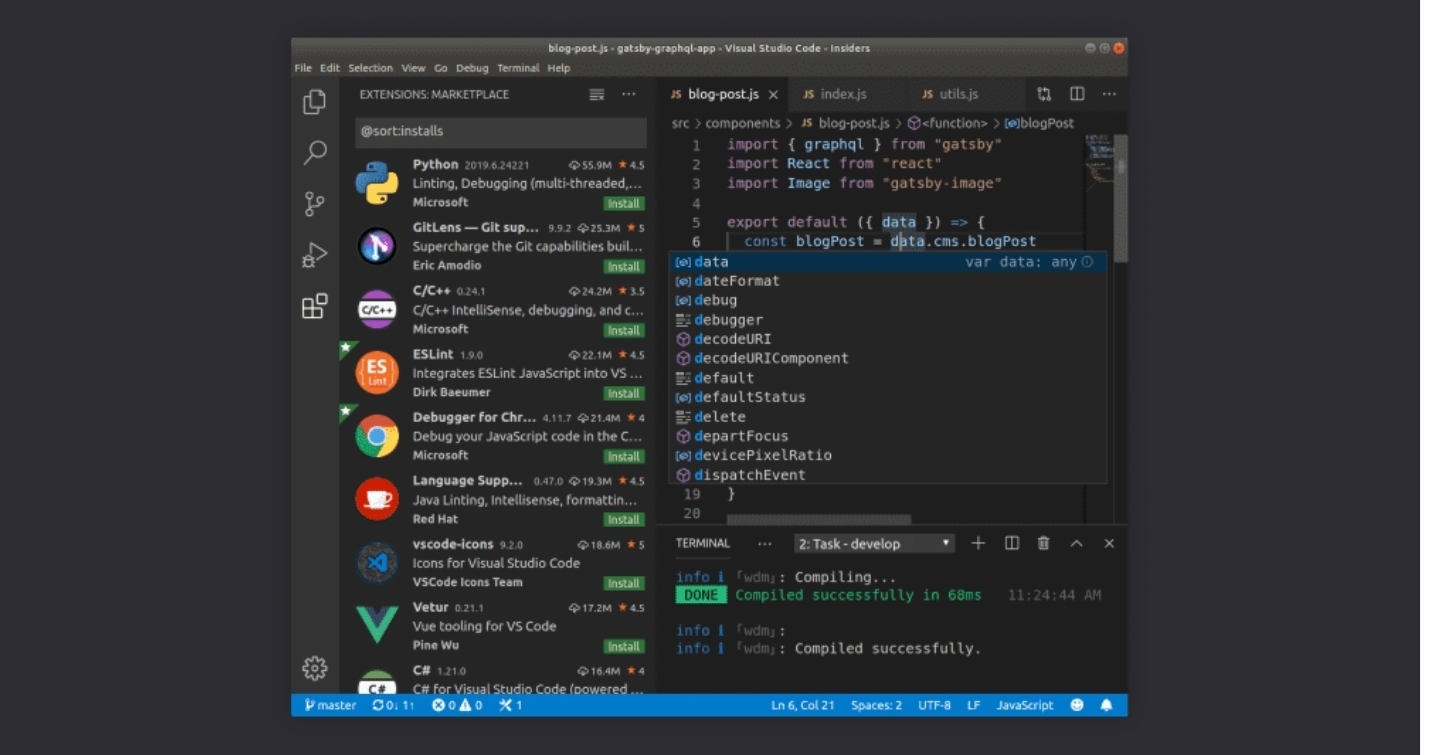Image resolution: width=1440 pixels, height=755 pixels.
Task: Click the GitLens extension icon
Action: click(377, 246)
